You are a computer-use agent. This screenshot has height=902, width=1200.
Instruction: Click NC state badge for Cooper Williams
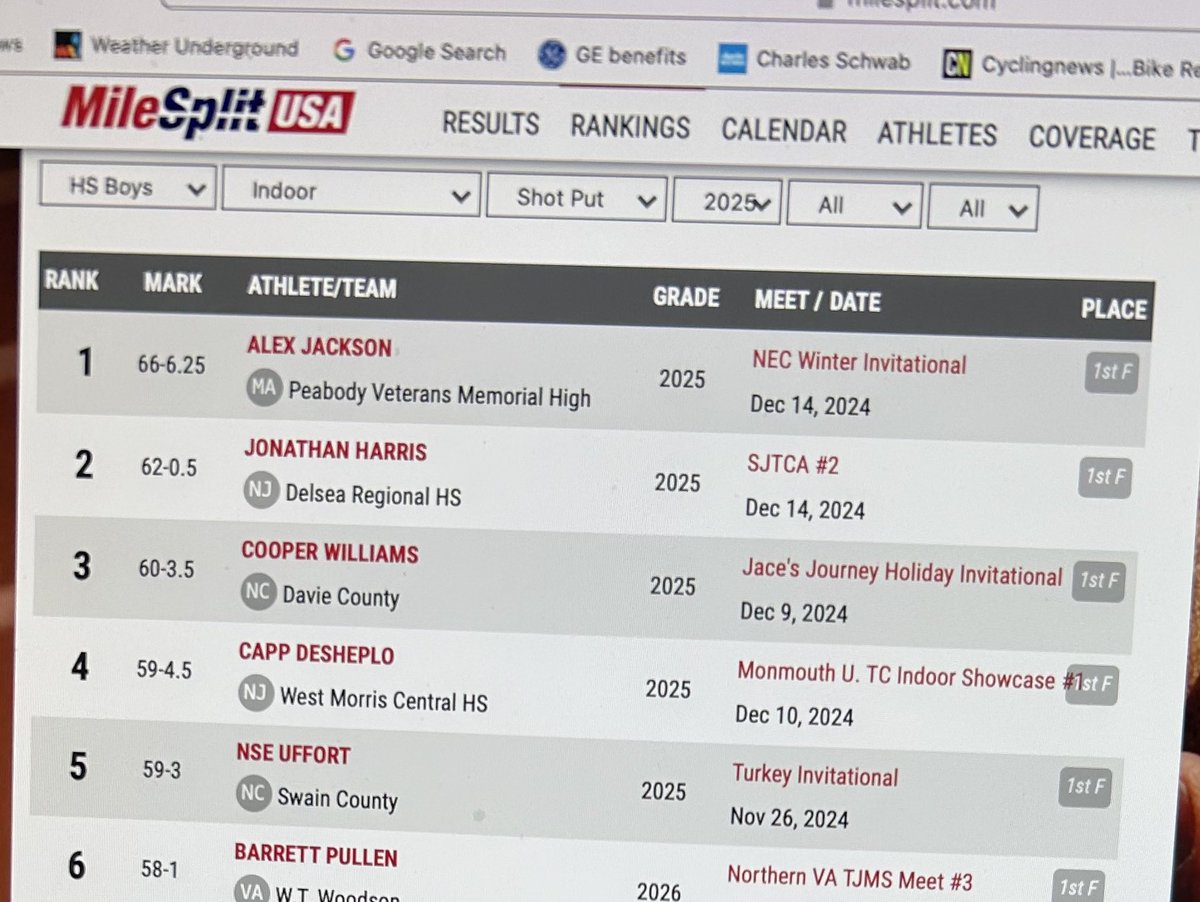coord(258,592)
